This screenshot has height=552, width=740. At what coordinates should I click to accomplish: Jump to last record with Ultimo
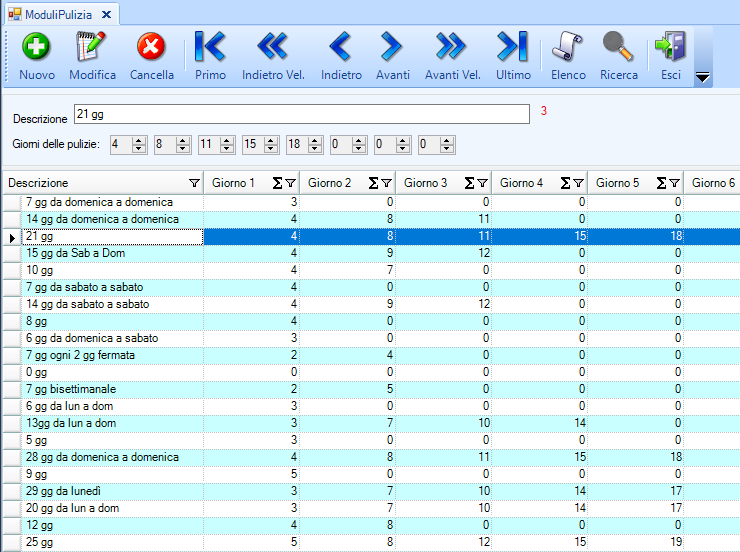coord(513,47)
